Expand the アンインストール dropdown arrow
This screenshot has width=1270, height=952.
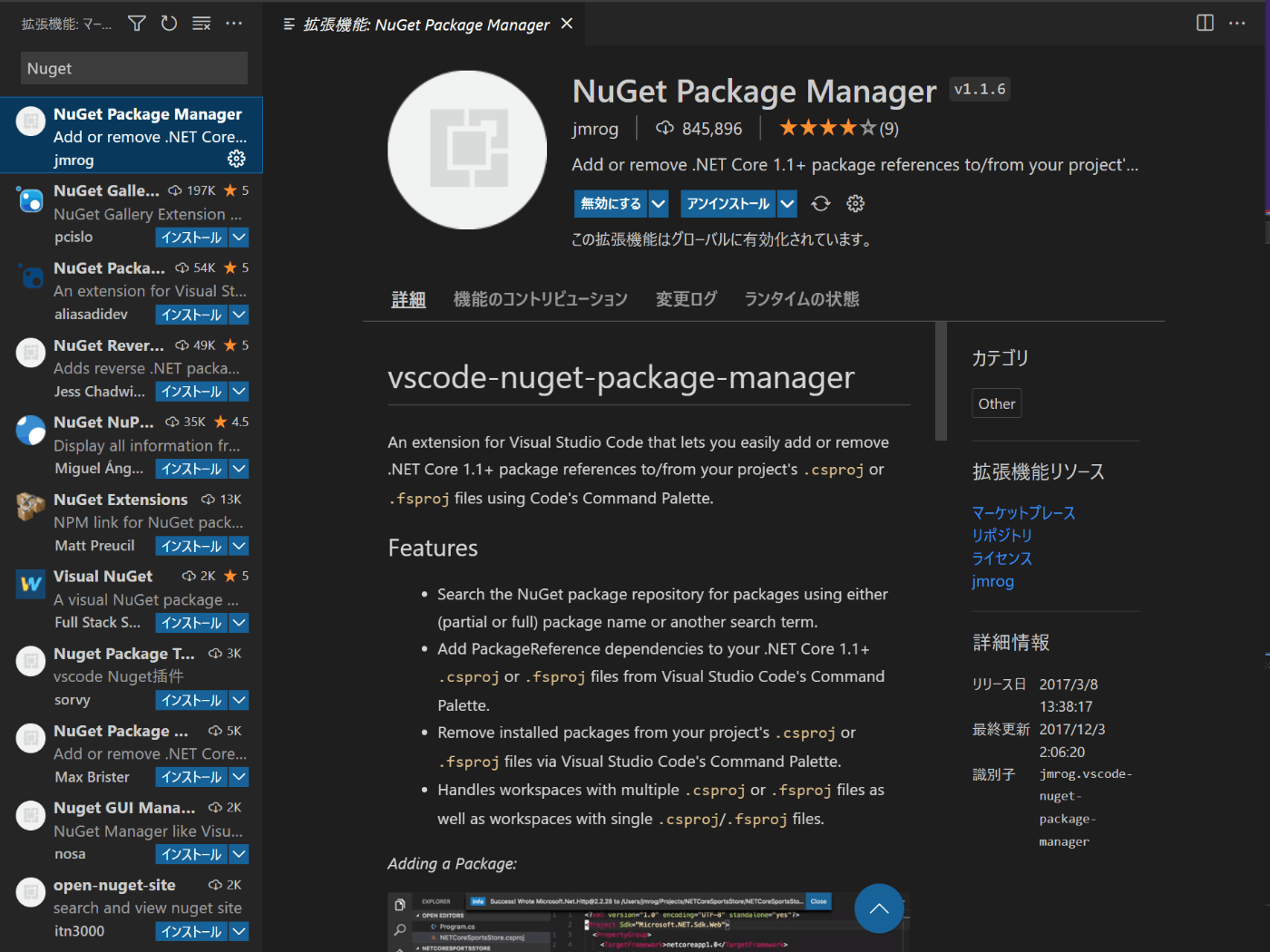point(787,204)
